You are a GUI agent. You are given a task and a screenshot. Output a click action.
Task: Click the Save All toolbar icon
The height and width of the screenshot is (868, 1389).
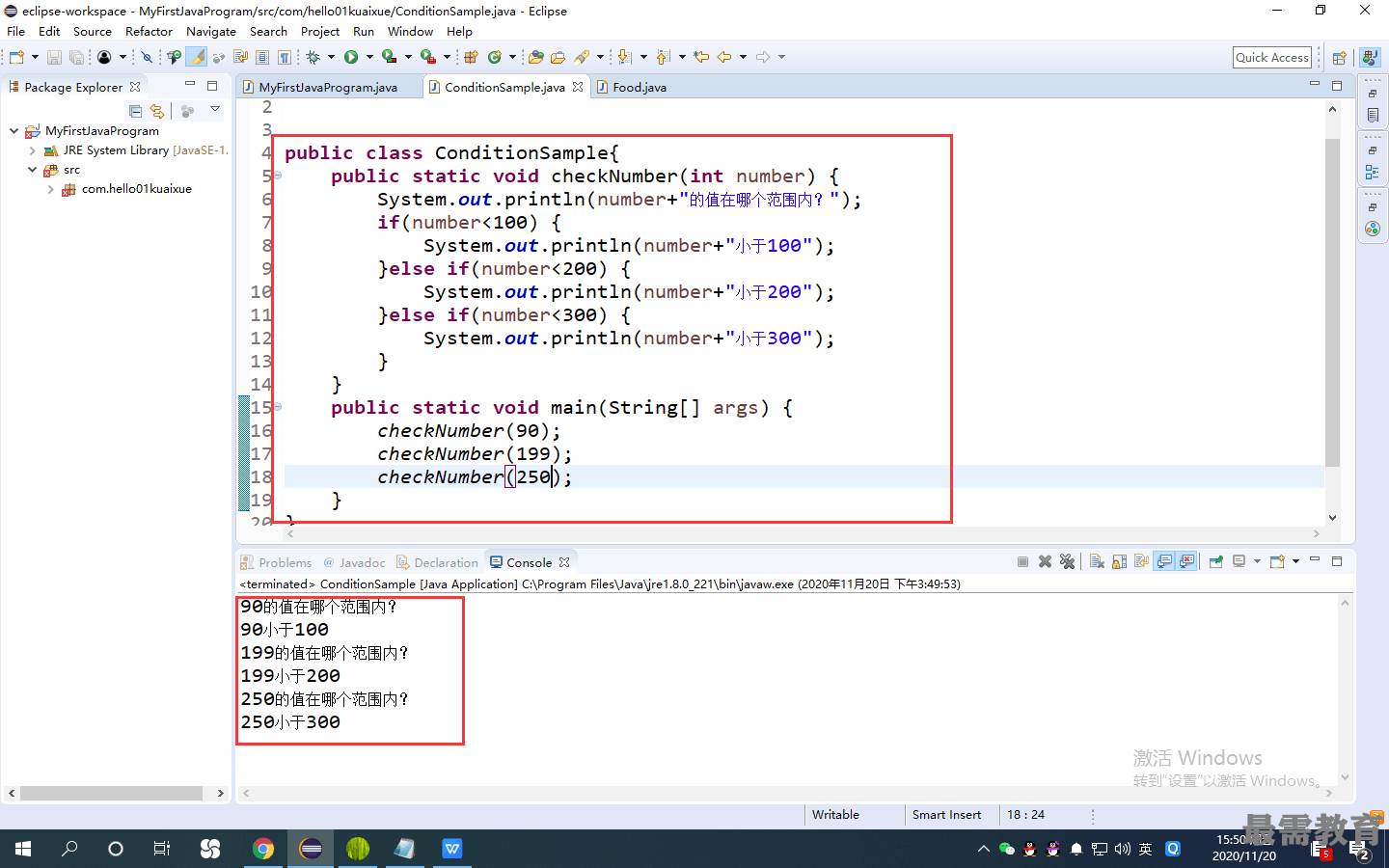[x=76, y=57]
